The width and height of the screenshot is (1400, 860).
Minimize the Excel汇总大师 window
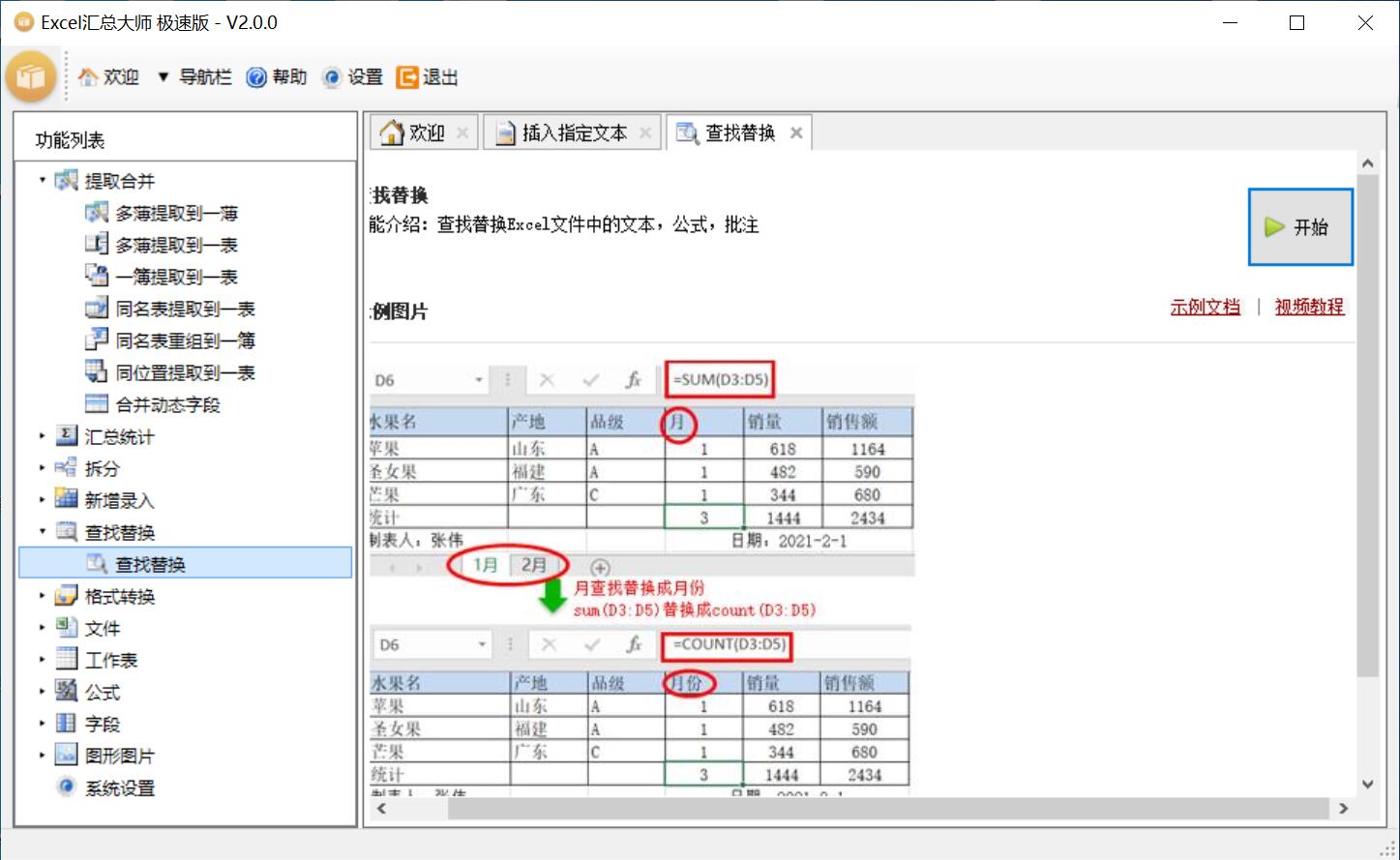[1230, 23]
